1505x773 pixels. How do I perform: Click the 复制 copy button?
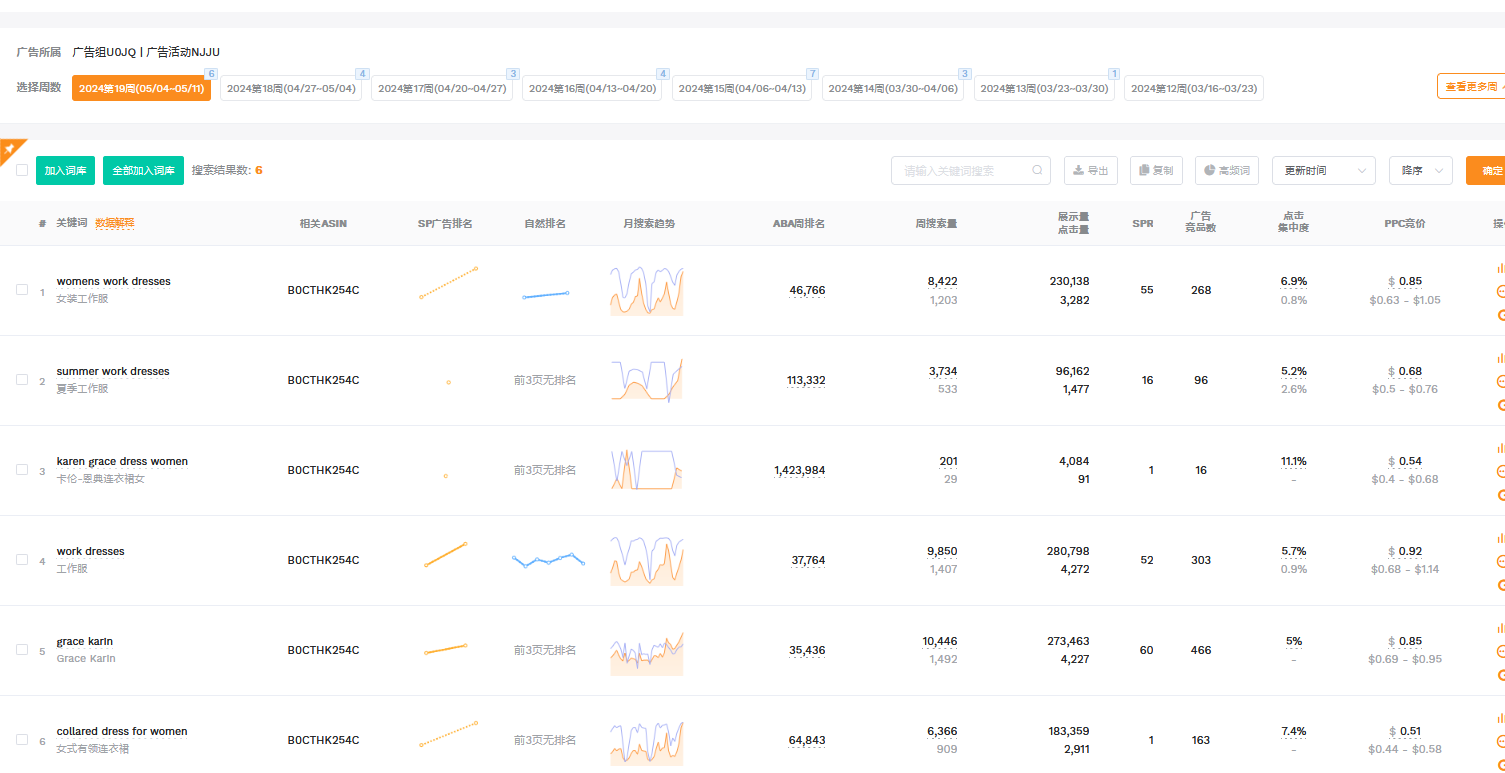1156,171
